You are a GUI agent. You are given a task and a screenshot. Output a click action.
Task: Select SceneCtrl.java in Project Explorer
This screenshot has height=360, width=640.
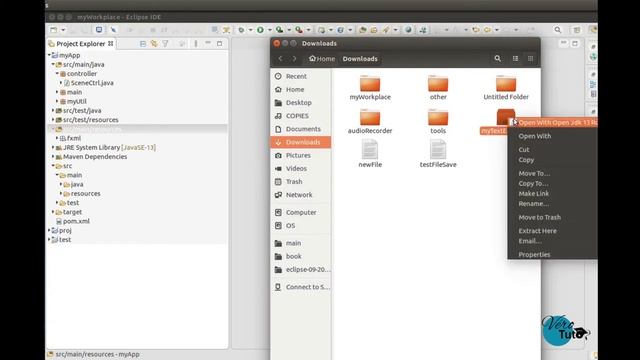pyautogui.click(x=92, y=83)
